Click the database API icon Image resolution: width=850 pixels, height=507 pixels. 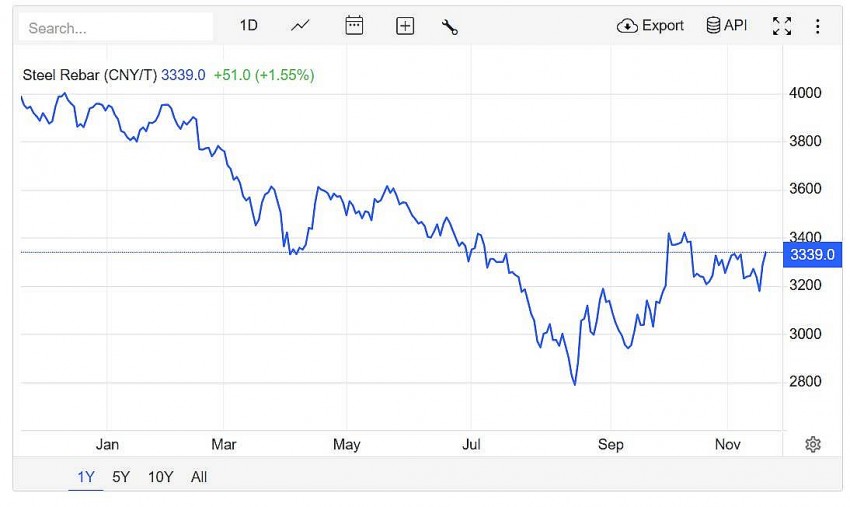(x=727, y=26)
